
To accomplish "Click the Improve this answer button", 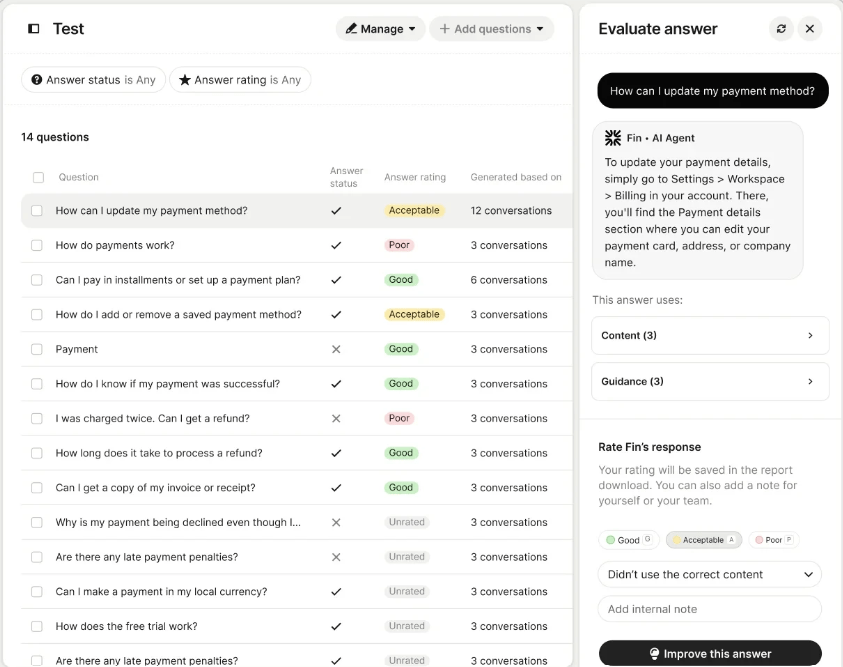I will point(710,654).
